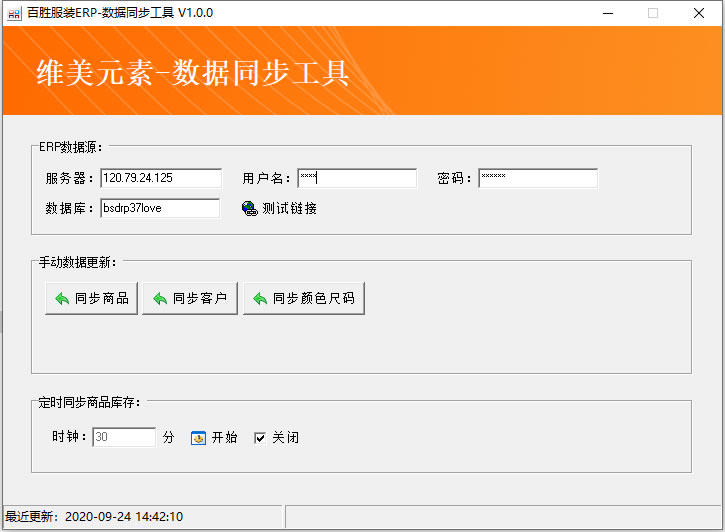725x532 pixels.
Task: Toggle the 关闭 checkbox
Action: [260, 438]
